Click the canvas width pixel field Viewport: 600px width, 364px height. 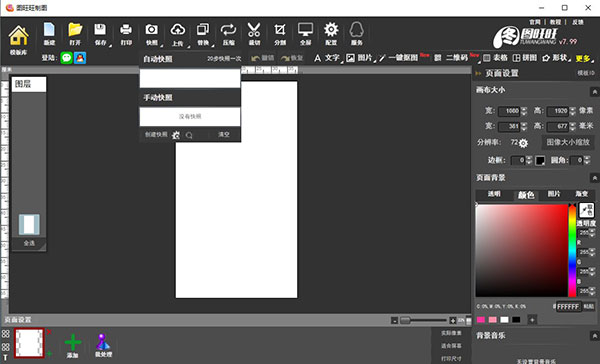509,111
